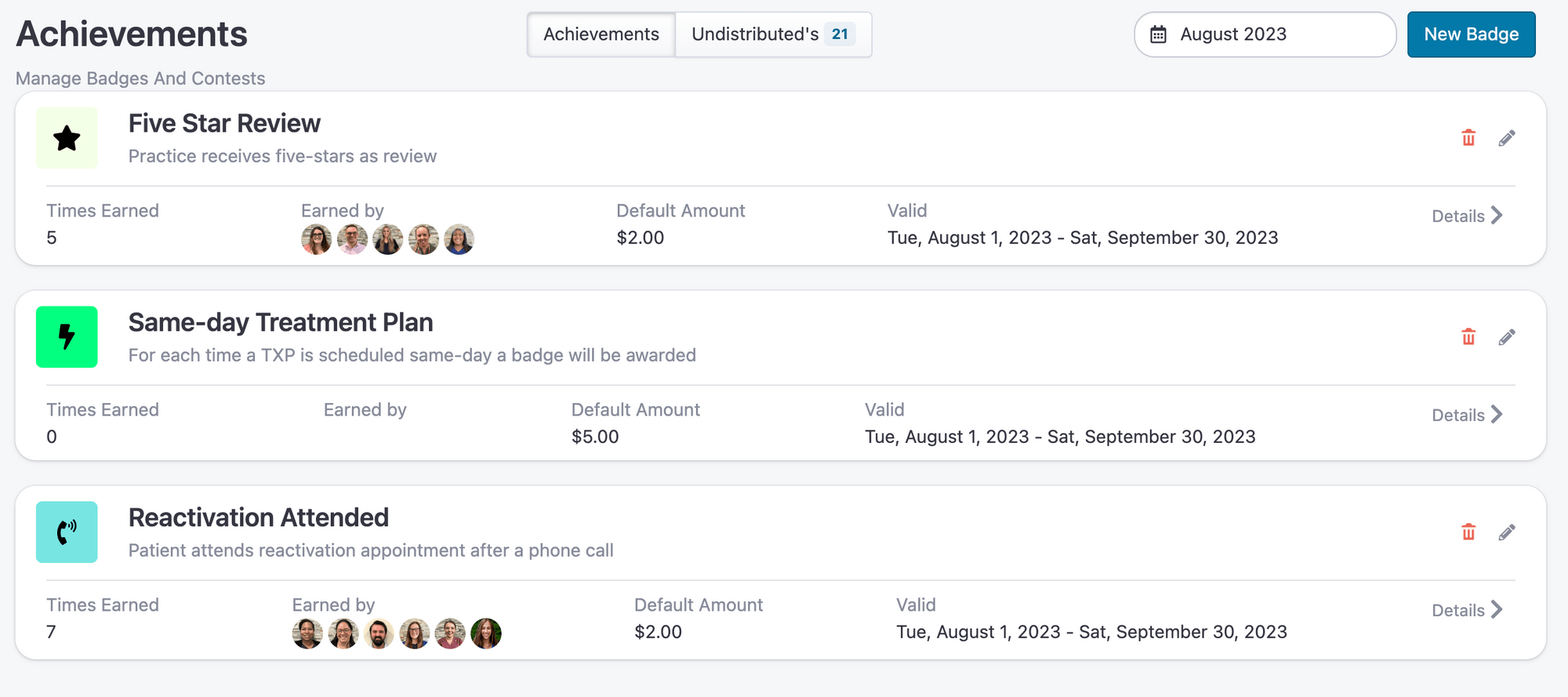Viewport: 1568px width, 697px height.
Task: Edit the Reactivation Attended badge
Action: pyautogui.click(x=1507, y=532)
